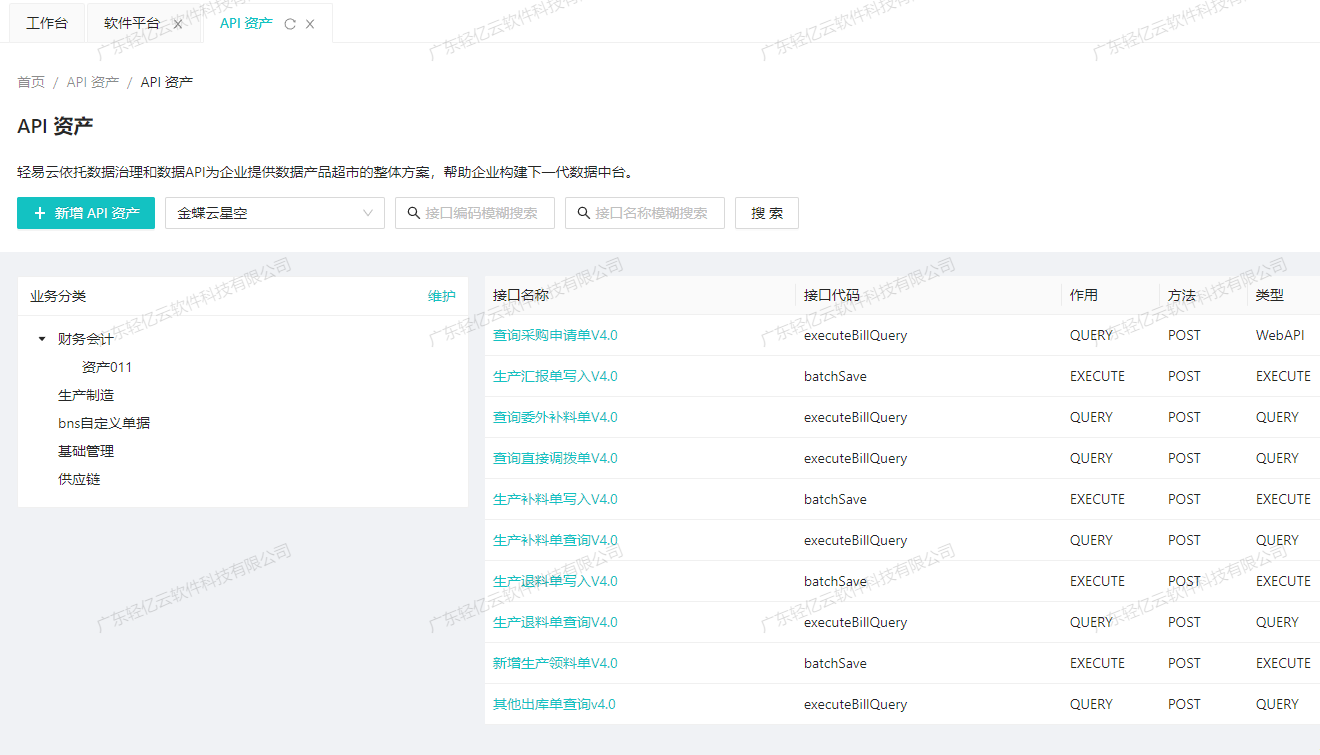Click 类型 column header
The width and height of the screenshot is (1320, 755).
(x=1270, y=295)
